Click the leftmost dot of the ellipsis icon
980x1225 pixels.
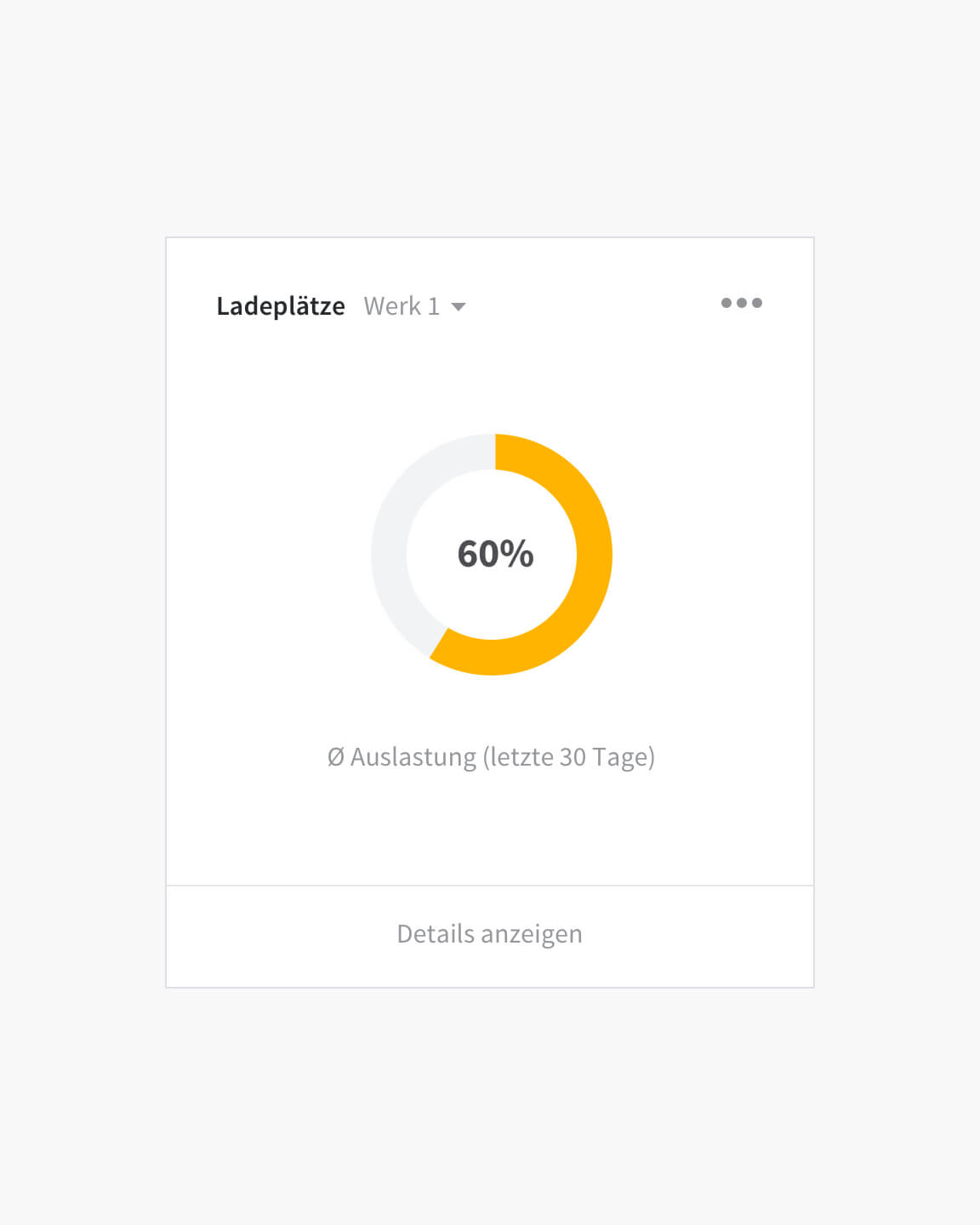[726, 303]
